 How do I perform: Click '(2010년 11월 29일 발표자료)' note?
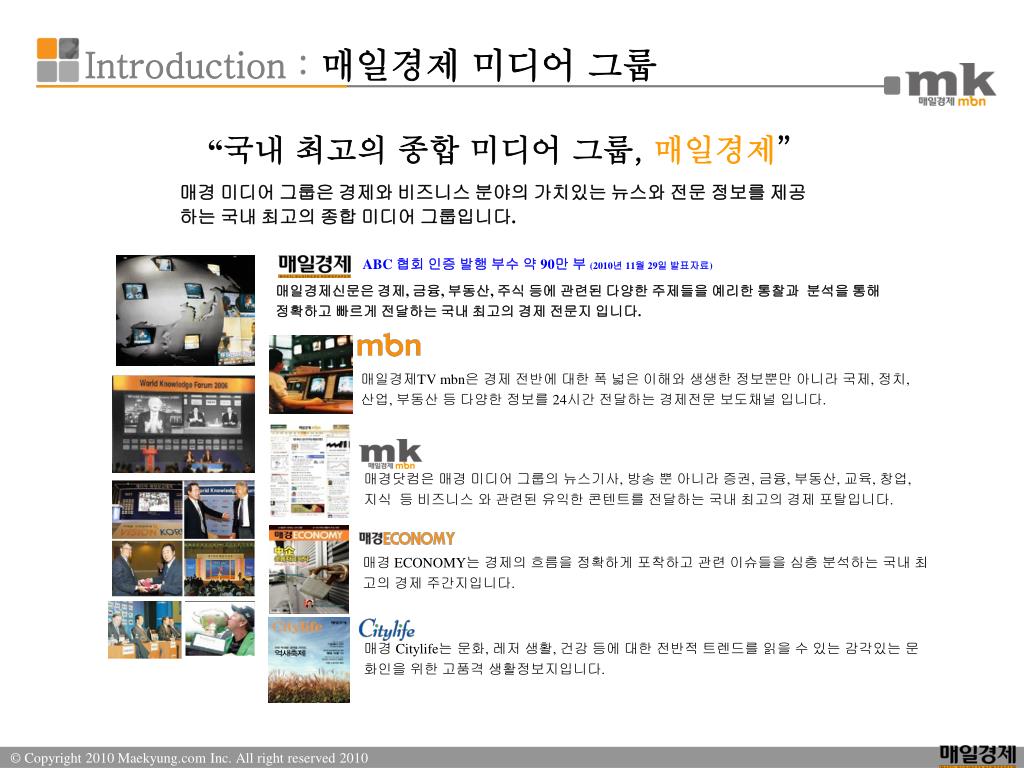[651, 265]
